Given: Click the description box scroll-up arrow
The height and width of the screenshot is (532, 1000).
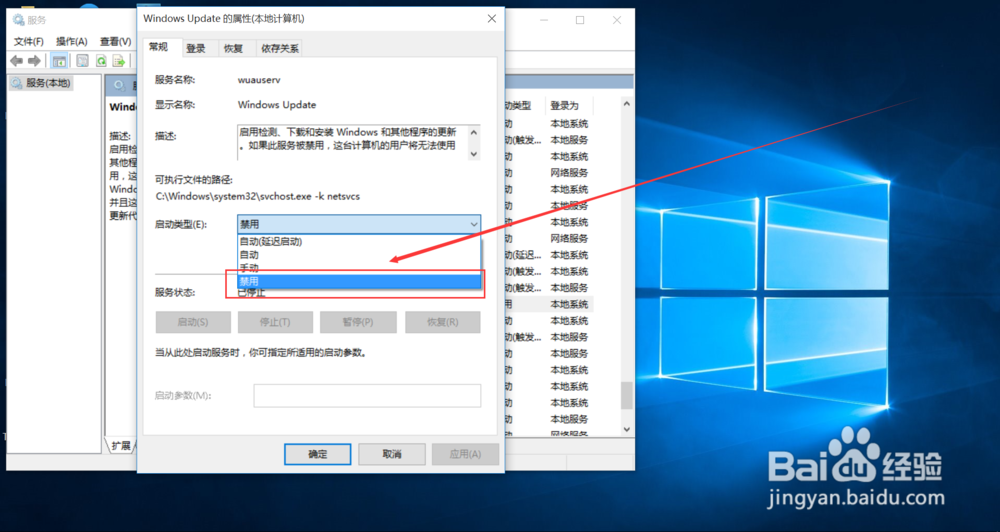Looking at the screenshot, I should tap(474, 132).
